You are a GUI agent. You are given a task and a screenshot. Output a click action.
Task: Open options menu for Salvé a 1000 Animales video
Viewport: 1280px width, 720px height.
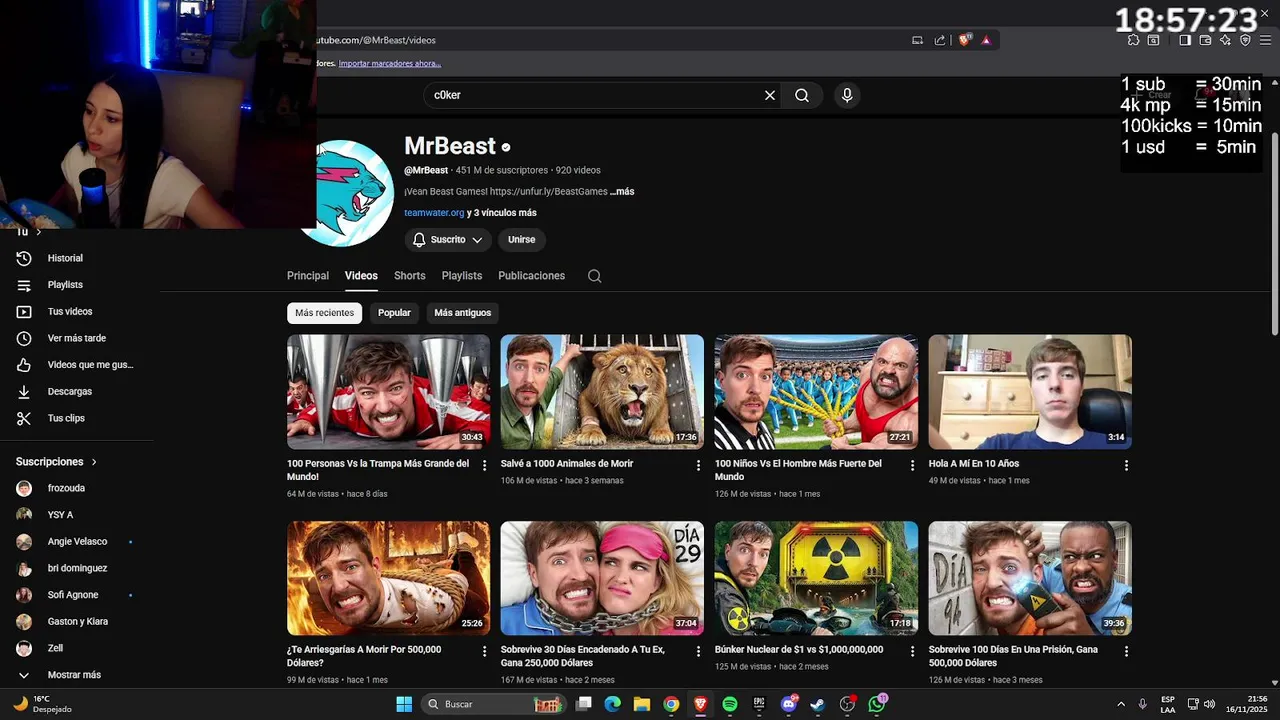[x=698, y=465]
